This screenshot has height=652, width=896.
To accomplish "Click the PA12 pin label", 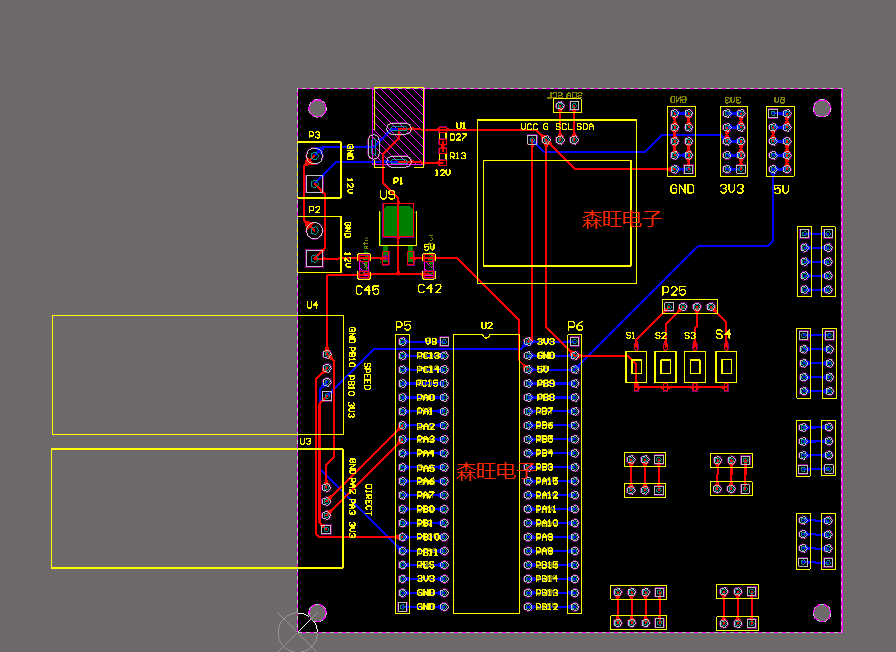I will click(547, 495).
